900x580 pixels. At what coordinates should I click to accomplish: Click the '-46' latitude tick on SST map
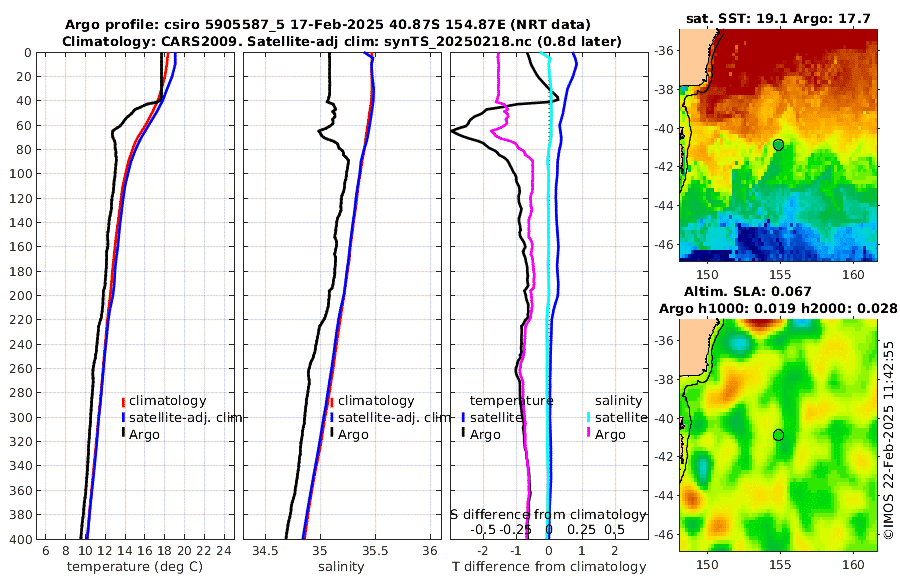click(664, 245)
